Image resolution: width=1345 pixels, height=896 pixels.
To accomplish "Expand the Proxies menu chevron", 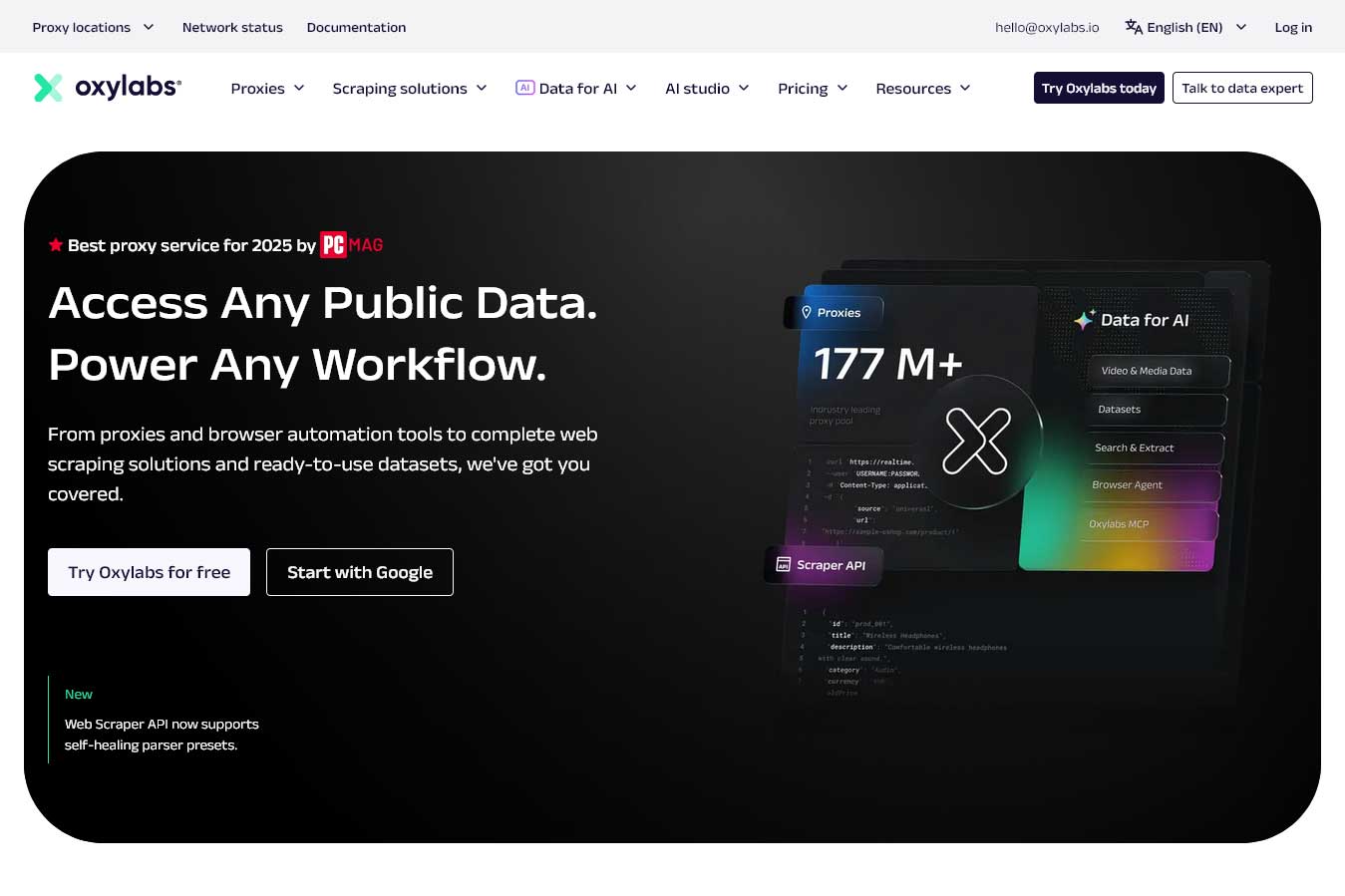I will click(299, 88).
